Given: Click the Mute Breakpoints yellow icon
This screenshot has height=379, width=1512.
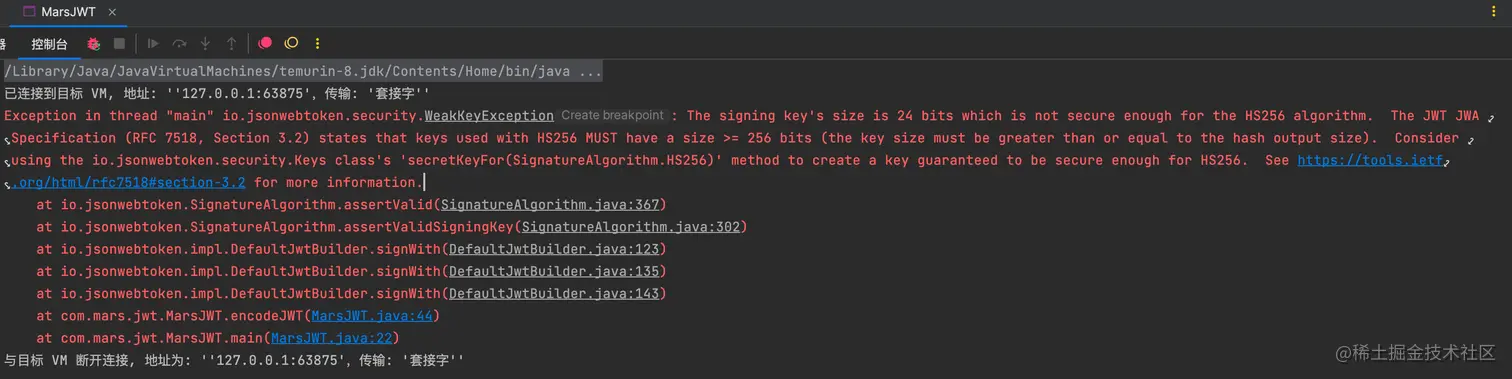Looking at the screenshot, I should click(291, 44).
